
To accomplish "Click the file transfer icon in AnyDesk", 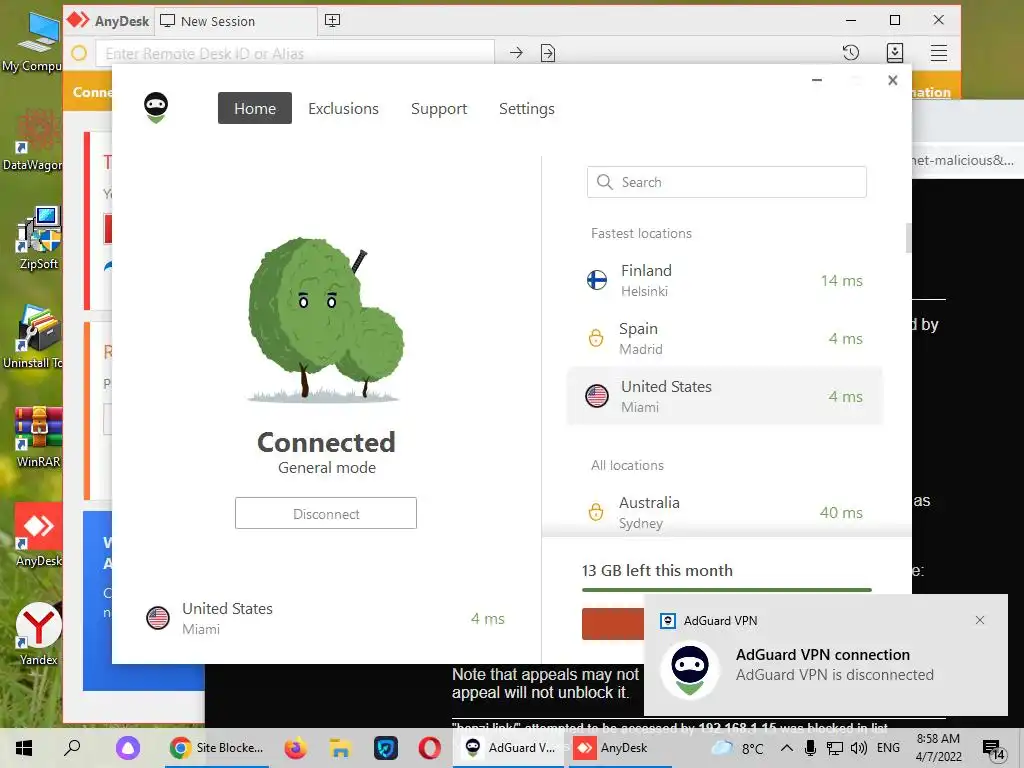I will 548,53.
